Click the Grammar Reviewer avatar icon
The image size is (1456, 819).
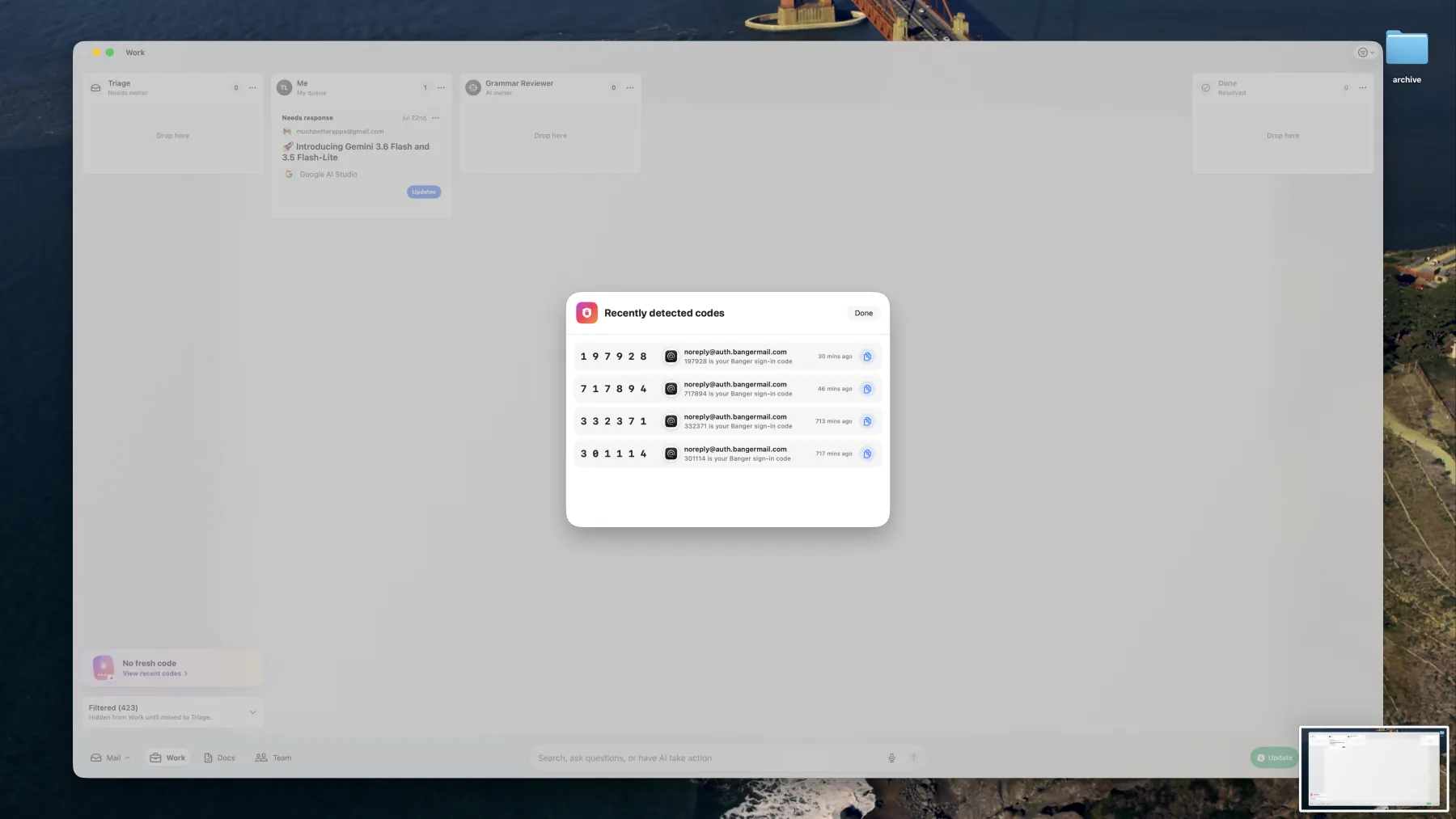coord(473,87)
